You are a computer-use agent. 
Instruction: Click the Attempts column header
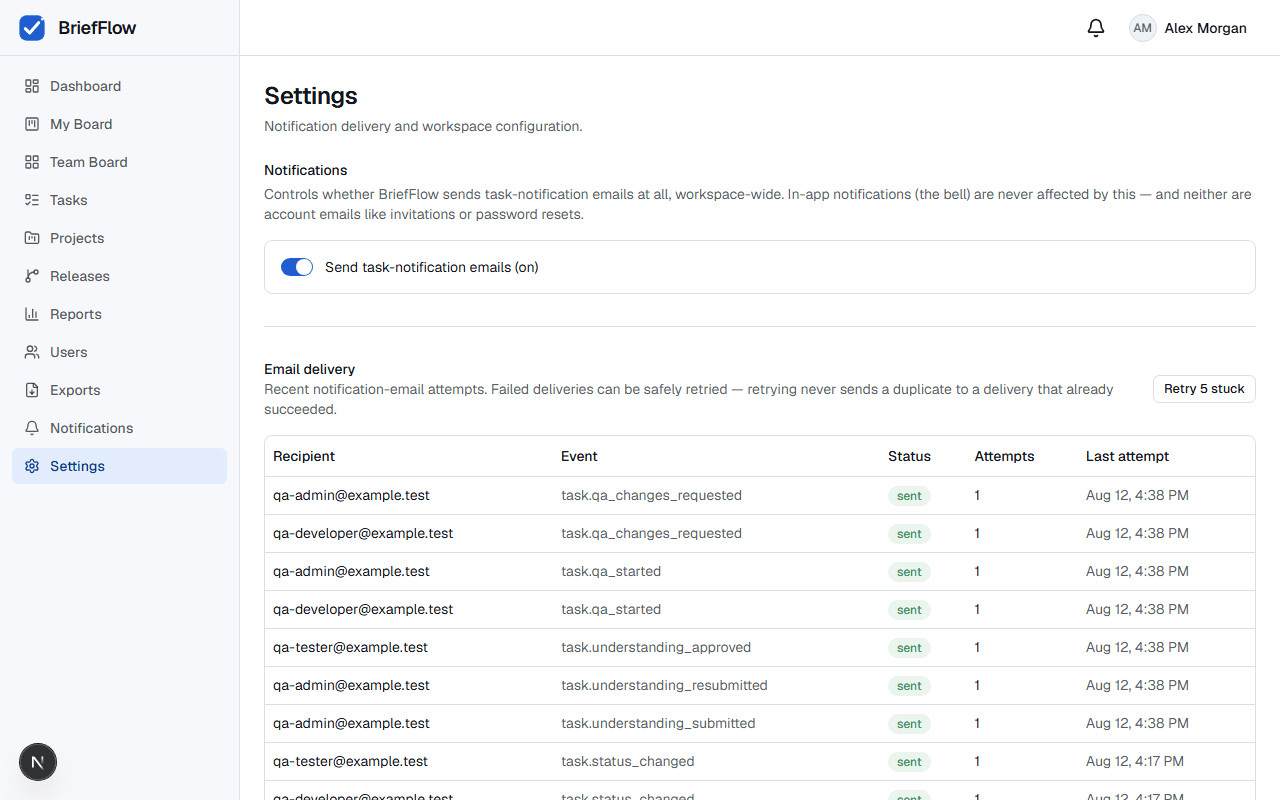1004,456
